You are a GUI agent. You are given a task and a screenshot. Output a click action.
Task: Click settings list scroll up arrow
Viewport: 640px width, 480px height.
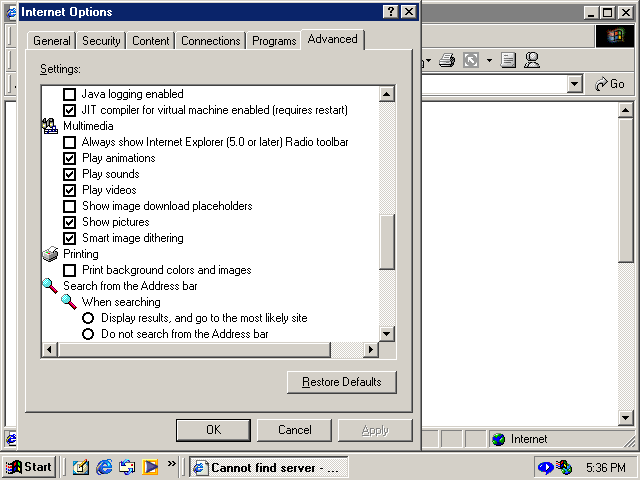pos(387,94)
